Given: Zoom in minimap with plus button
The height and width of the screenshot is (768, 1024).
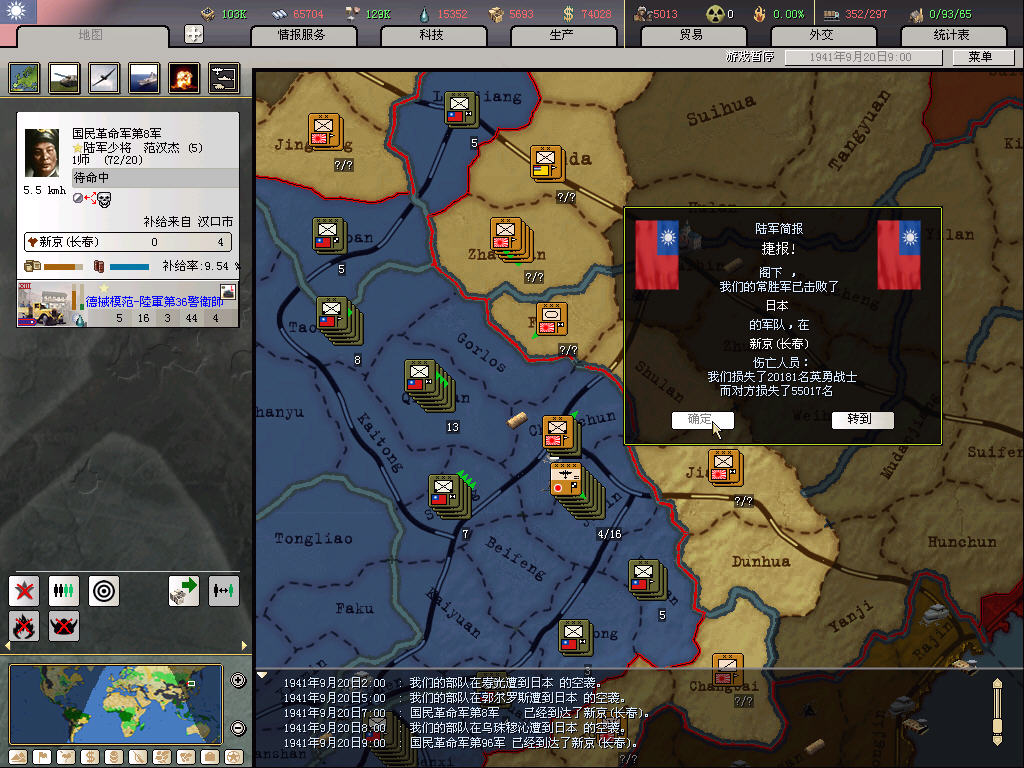Looking at the screenshot, I should [x=238, y=681].
